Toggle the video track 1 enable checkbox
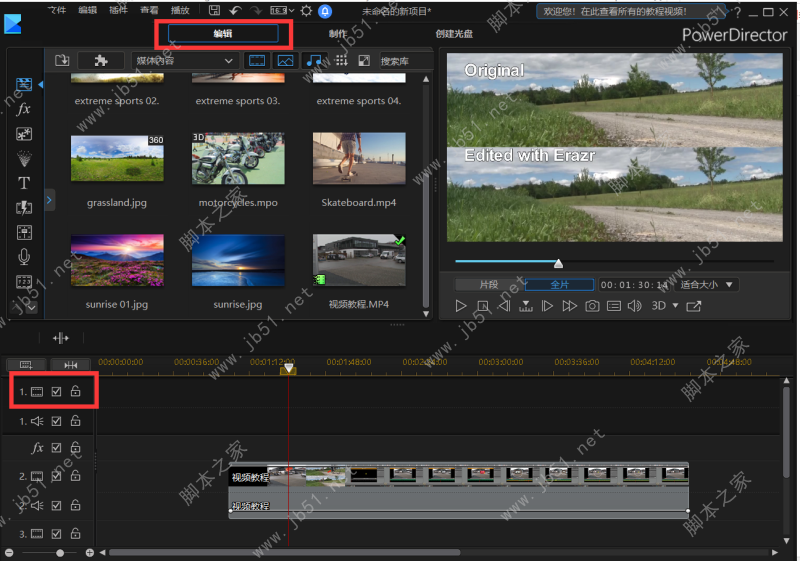 pyautogui.click(x=56, y=392)
